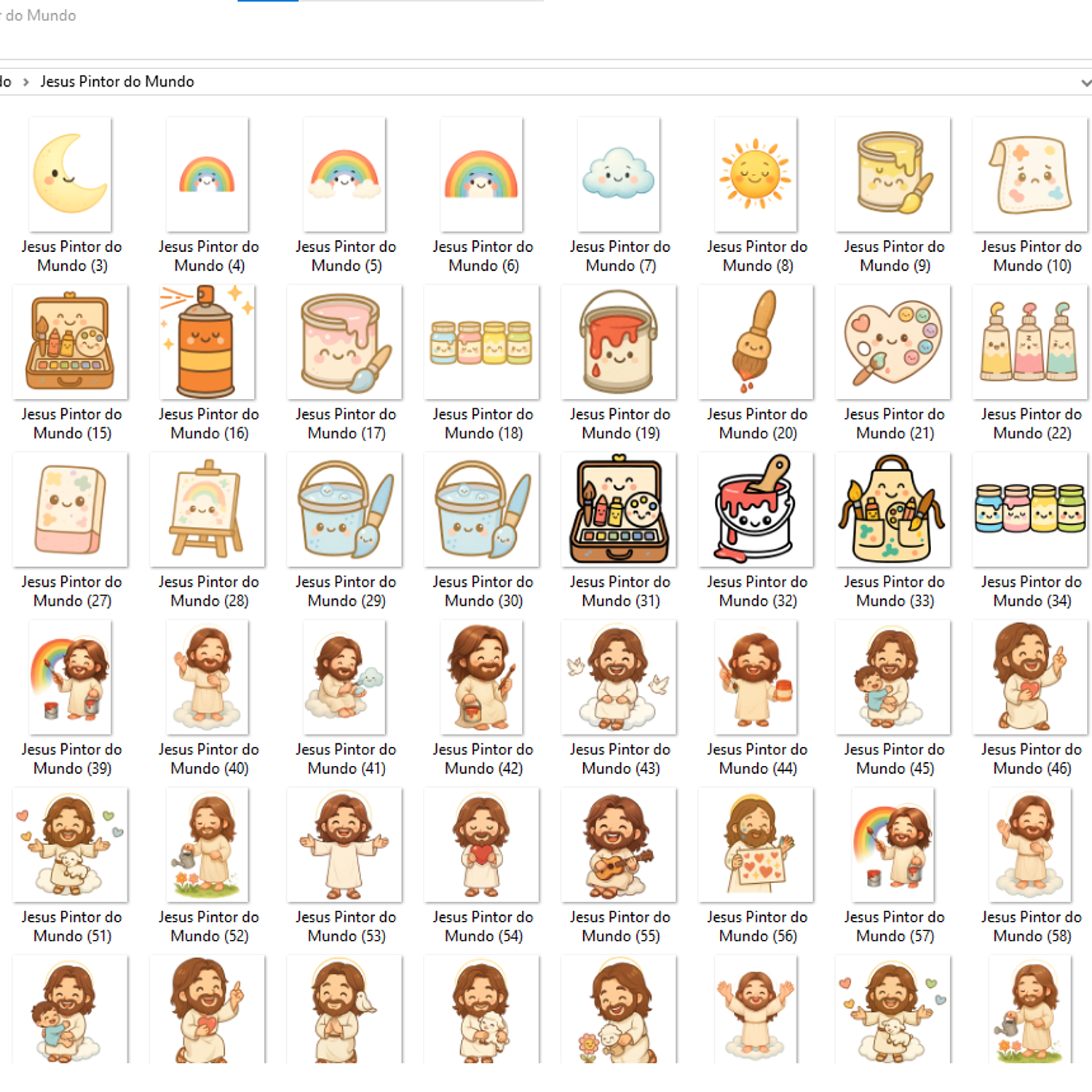Select Jesus painting a rainbow (39)
This screenshot has width=1092, height=1092.
coord(70,677)
